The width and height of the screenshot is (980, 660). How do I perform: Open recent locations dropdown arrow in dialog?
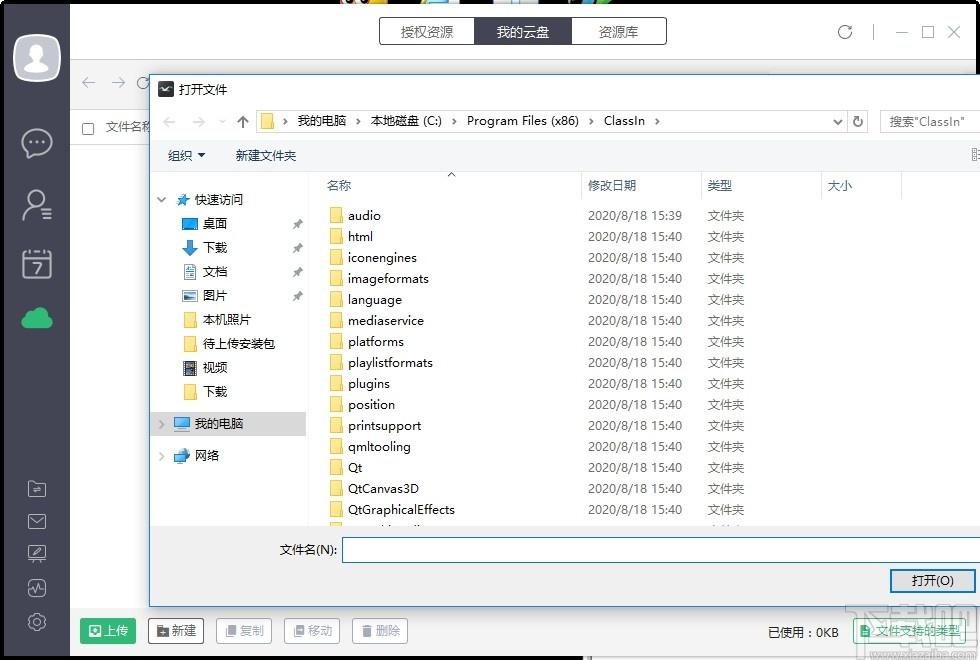click(222, 121)
